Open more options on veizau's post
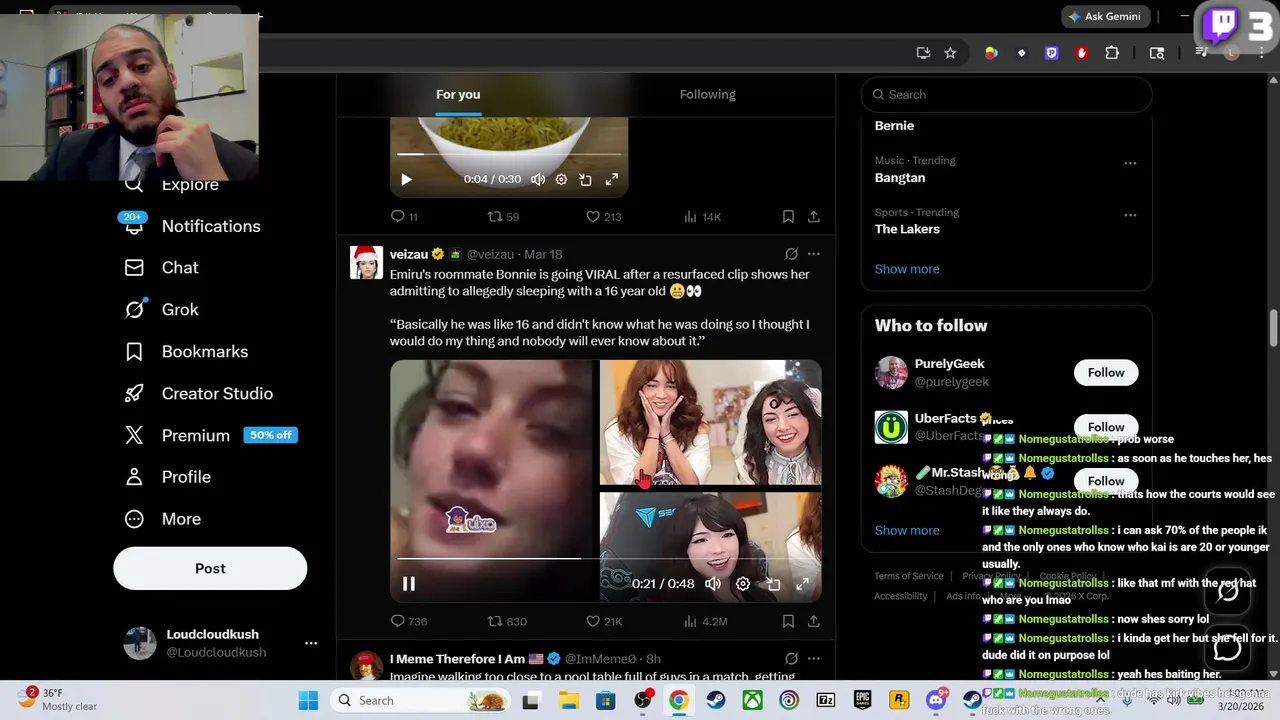The height and width of the screenshot is (720, 1280). [x=814, y=254]
